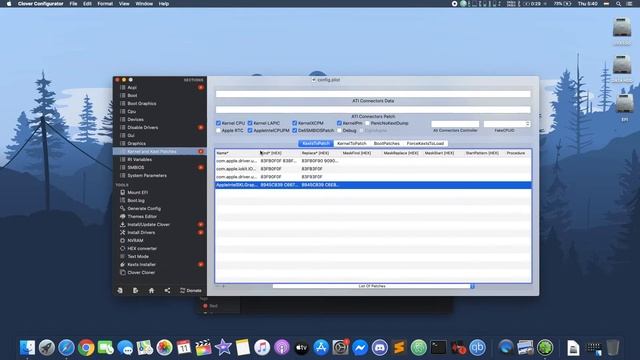Switch to the KextsToPatch tab

tap(316, 143)
